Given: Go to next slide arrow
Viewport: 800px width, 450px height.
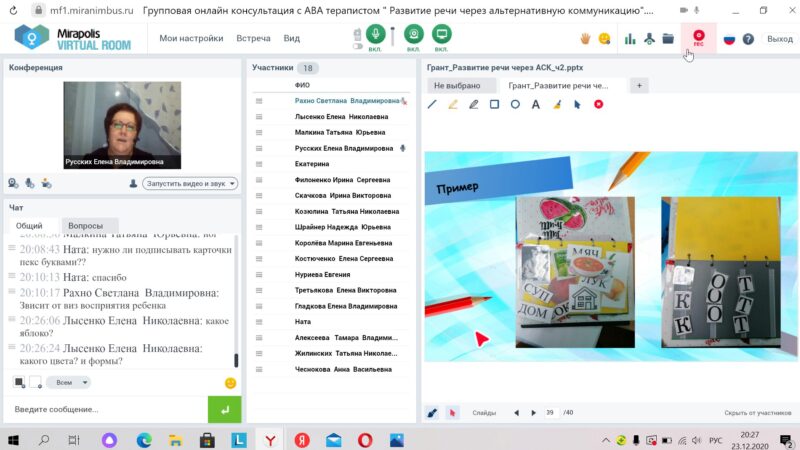Looking at the screenshot, I should (x=534, y=413).
